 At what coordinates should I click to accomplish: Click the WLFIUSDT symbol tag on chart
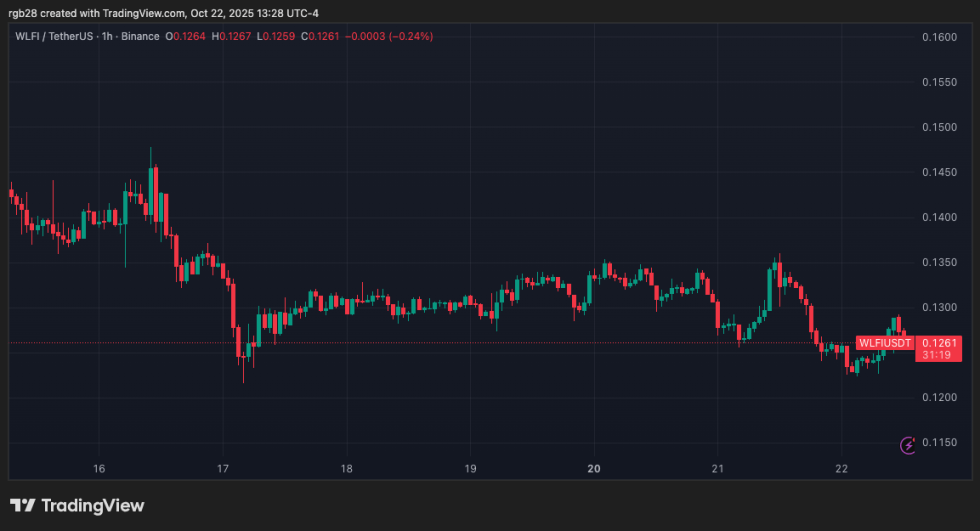point(885,343)
